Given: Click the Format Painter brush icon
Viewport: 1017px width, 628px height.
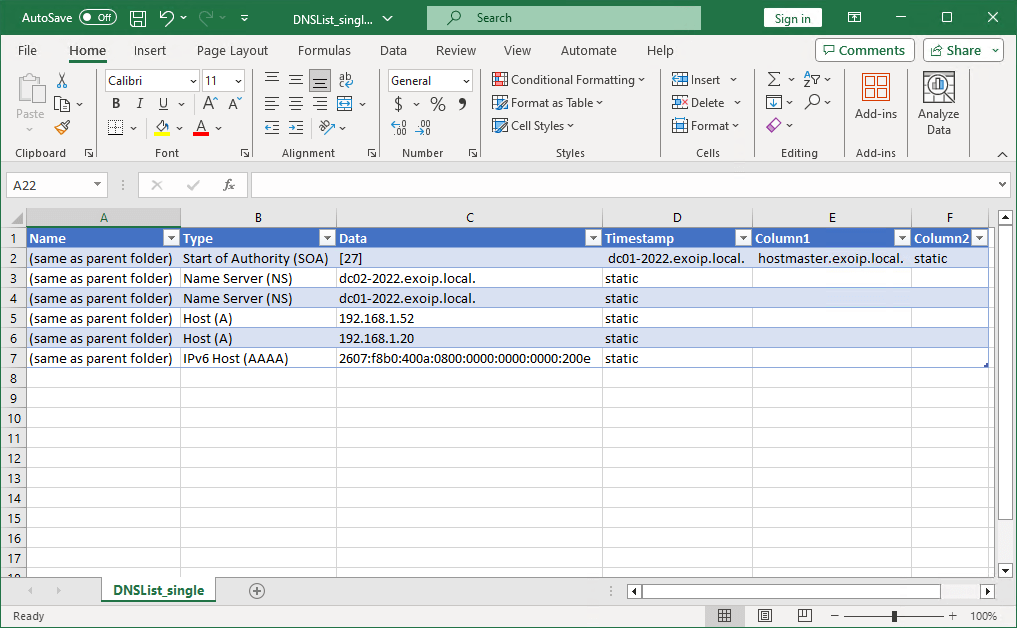Looking at the screenshot, I should (x=62, y=127).
